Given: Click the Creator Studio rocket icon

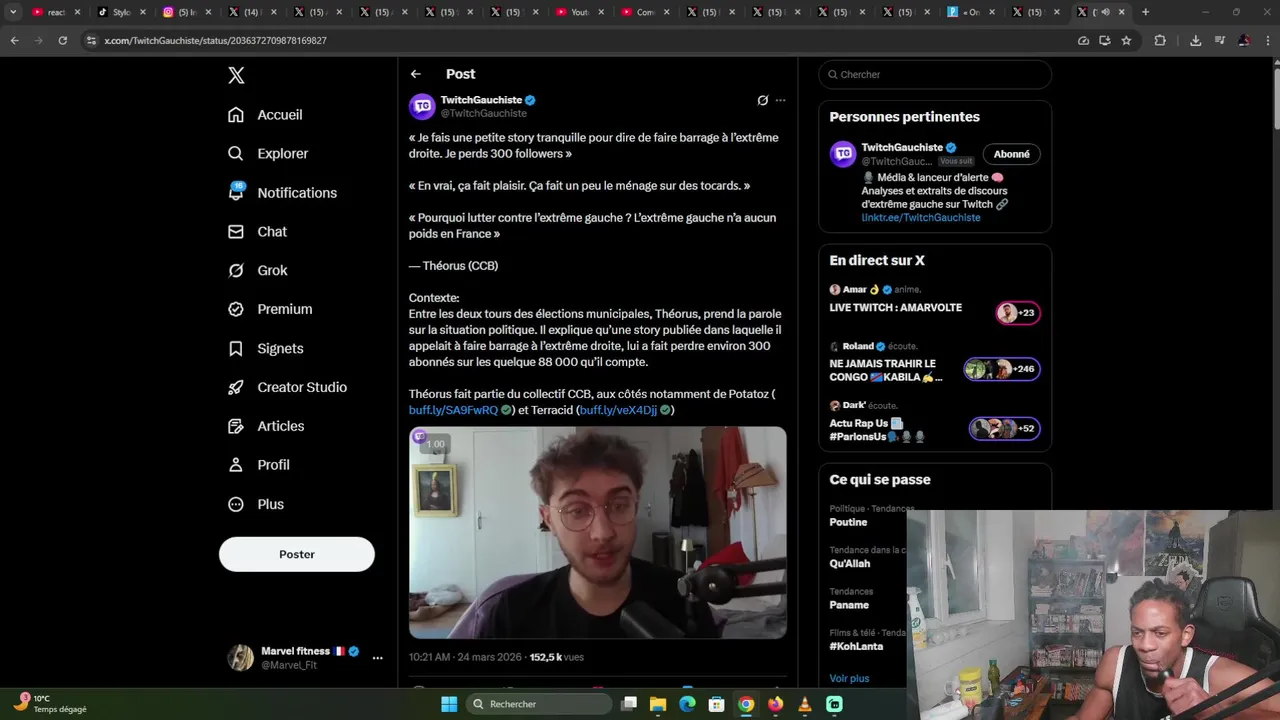Looking at the screenshot, I should [236, 388].
